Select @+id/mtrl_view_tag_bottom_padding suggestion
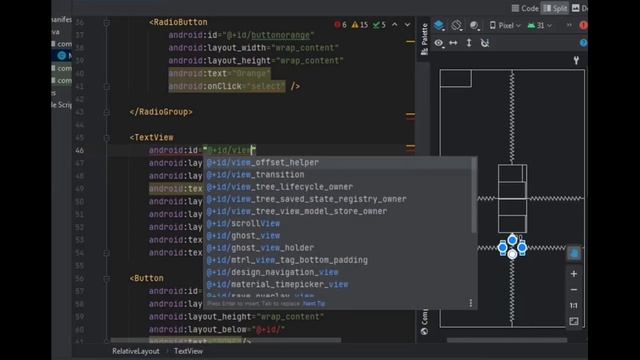The width and height of the screenshot is (640, 360). pyautogui.click(x=337, y=260)
